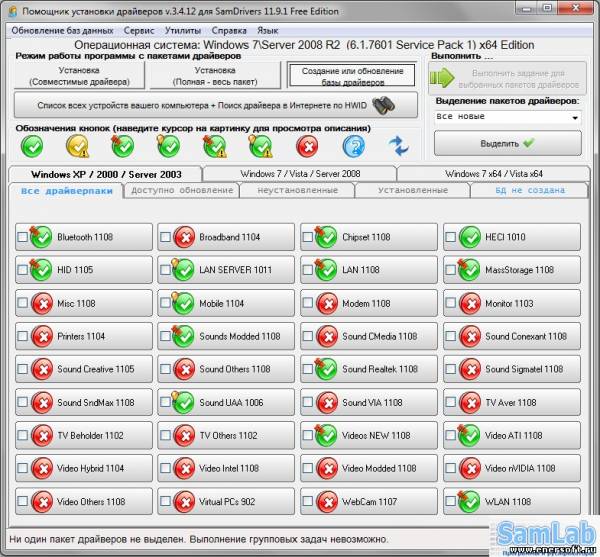600x557 pixels.
Task: Open the Утилиты menu
Action: click(183, 31)
